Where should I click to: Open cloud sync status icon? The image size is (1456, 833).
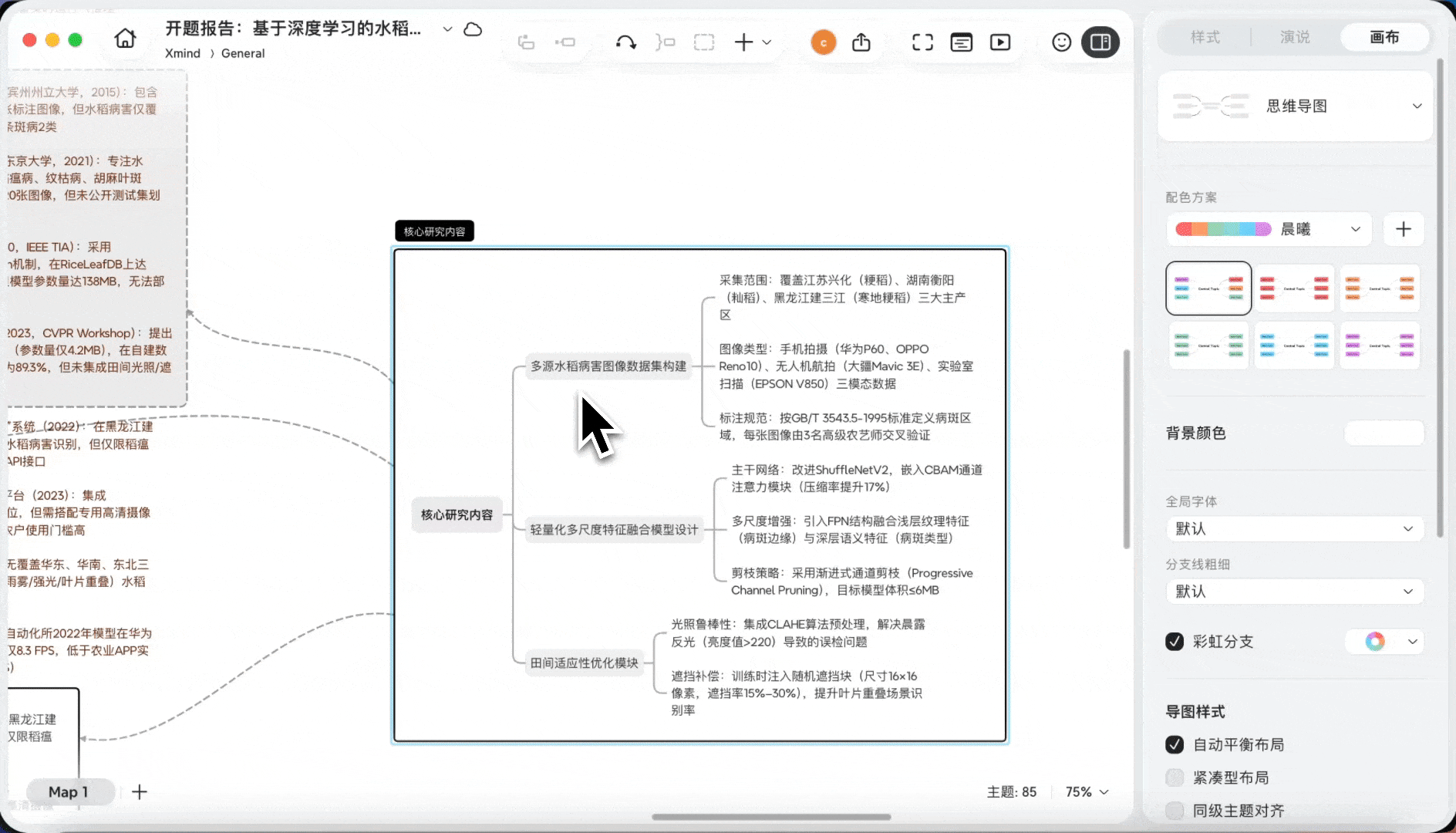coord(473,29)
